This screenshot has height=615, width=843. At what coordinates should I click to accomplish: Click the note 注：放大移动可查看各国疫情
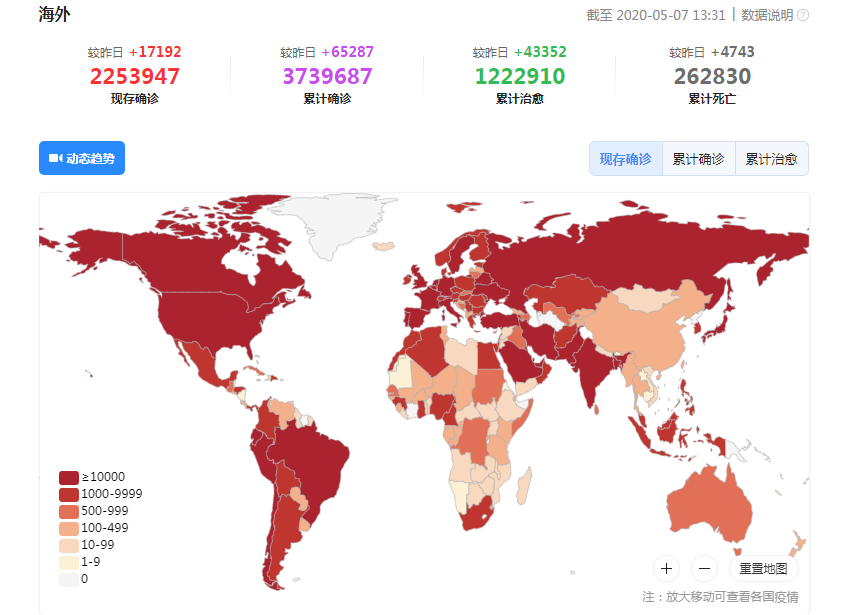click(x=720, y=597)
